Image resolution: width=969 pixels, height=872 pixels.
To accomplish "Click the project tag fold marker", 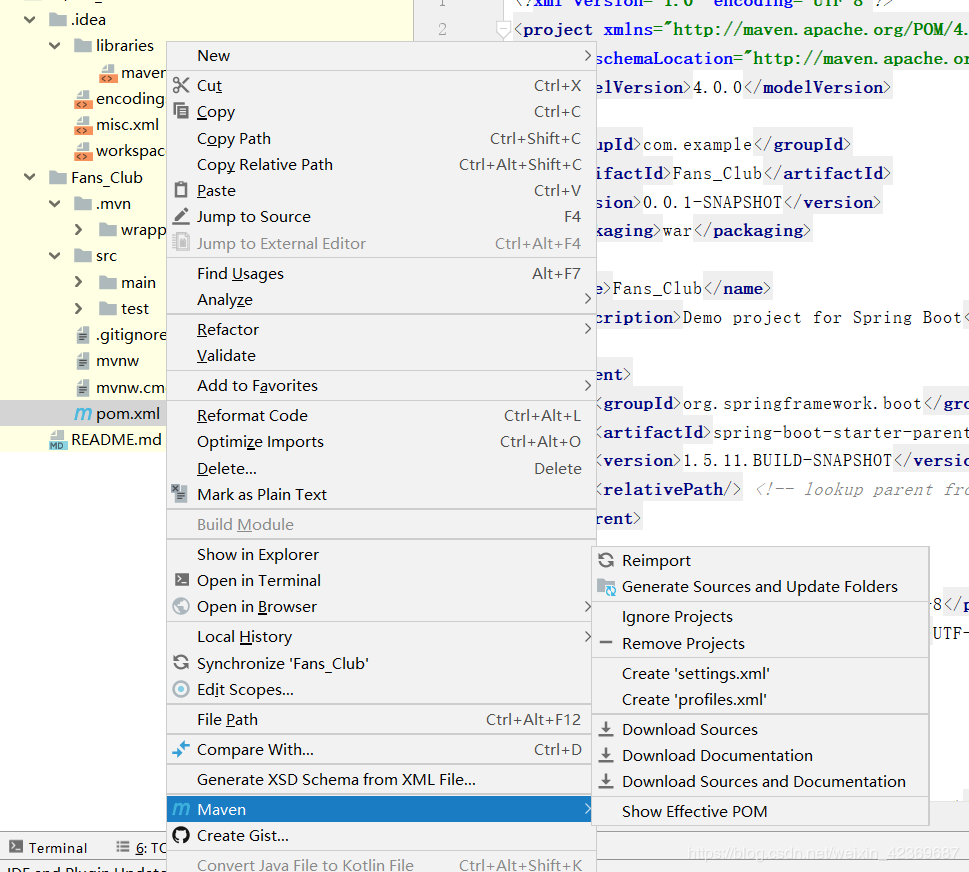I will pos(503,30).
